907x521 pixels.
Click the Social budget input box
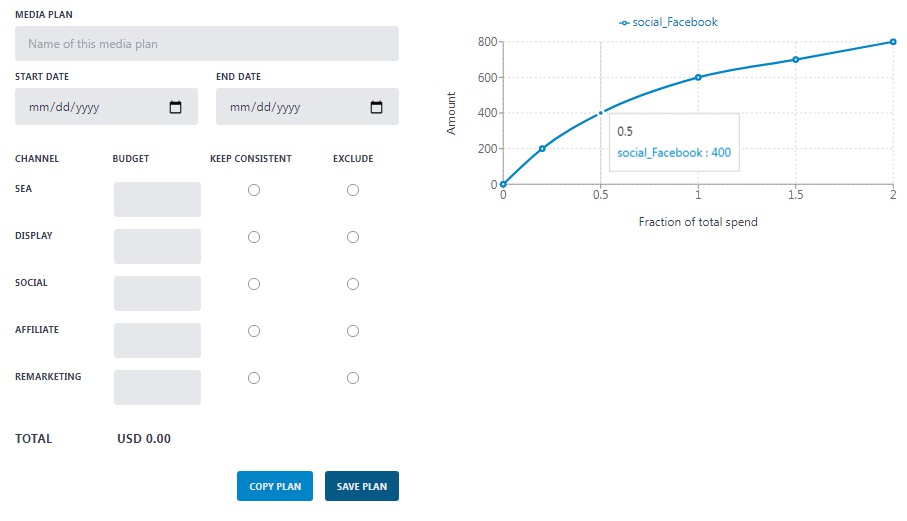157,293
